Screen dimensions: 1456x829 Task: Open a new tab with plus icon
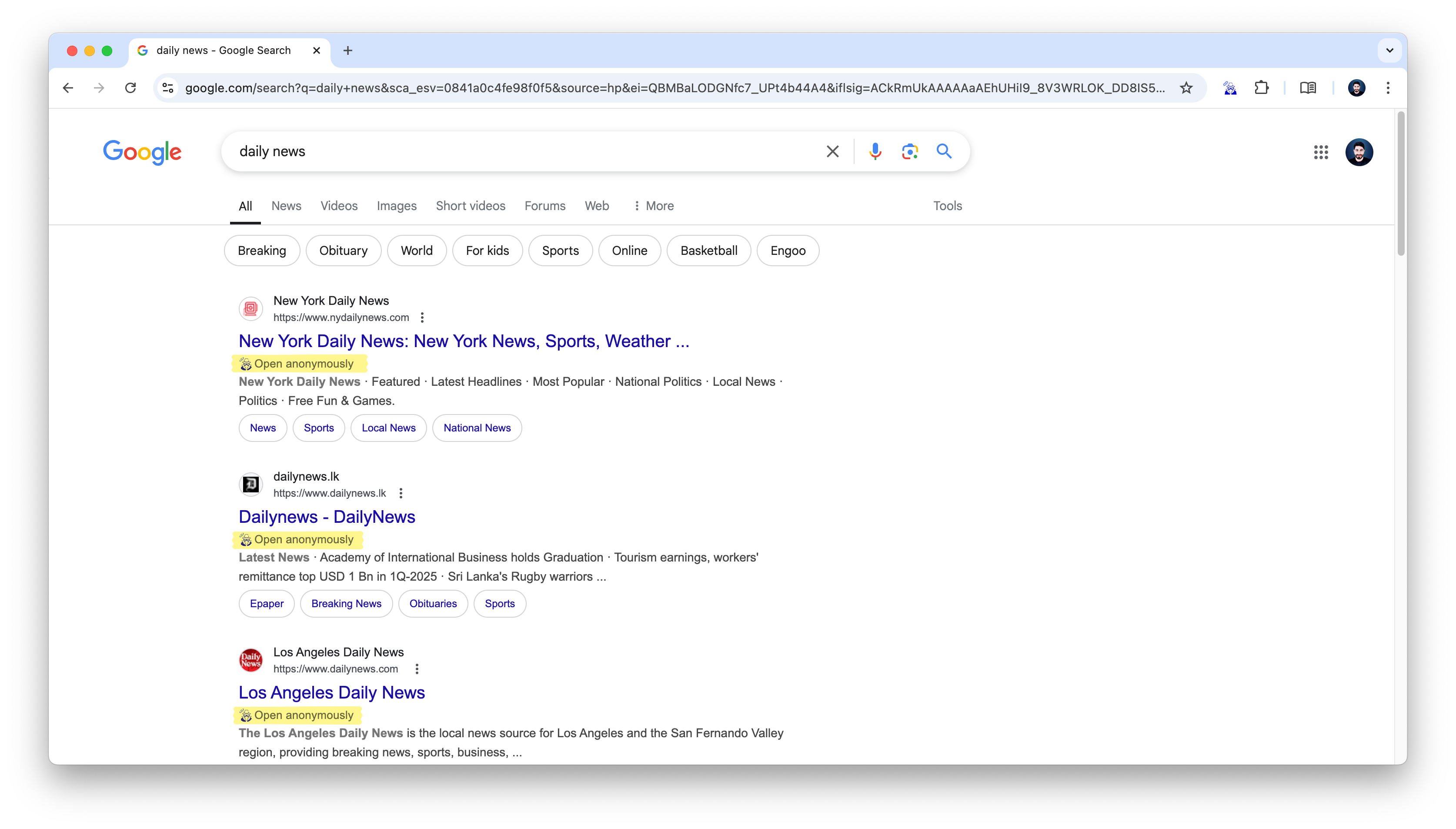click(348, 51)
